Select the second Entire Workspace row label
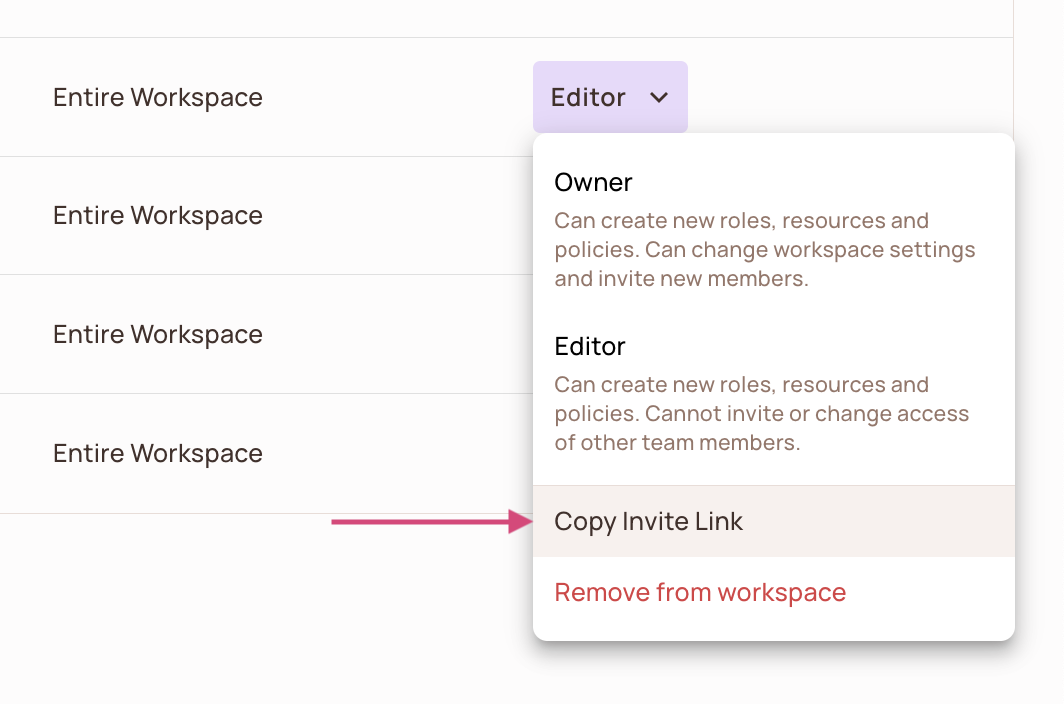 (157, 216)
